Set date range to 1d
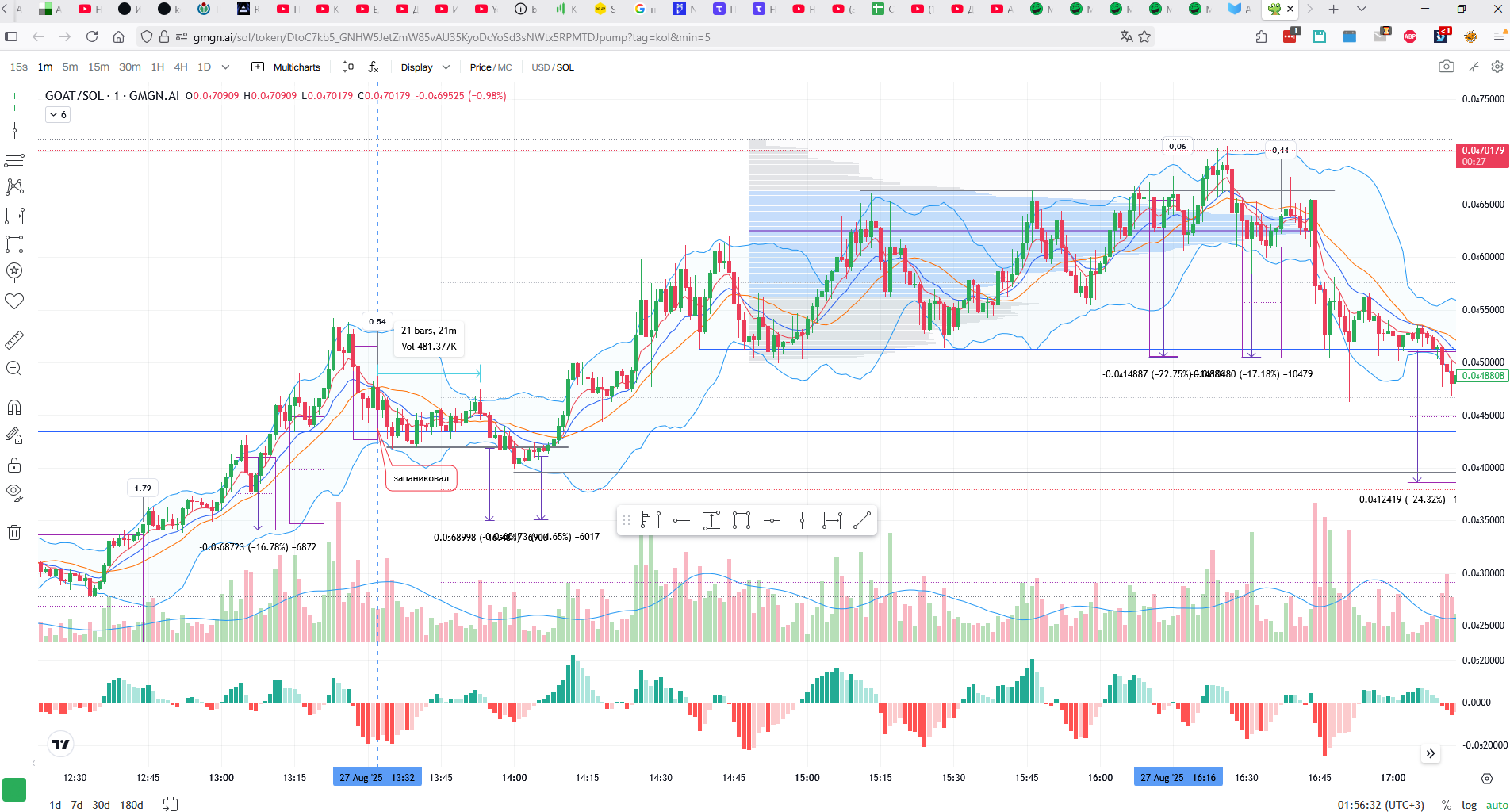Screen dimensions: 1510x812 [55, 805]
